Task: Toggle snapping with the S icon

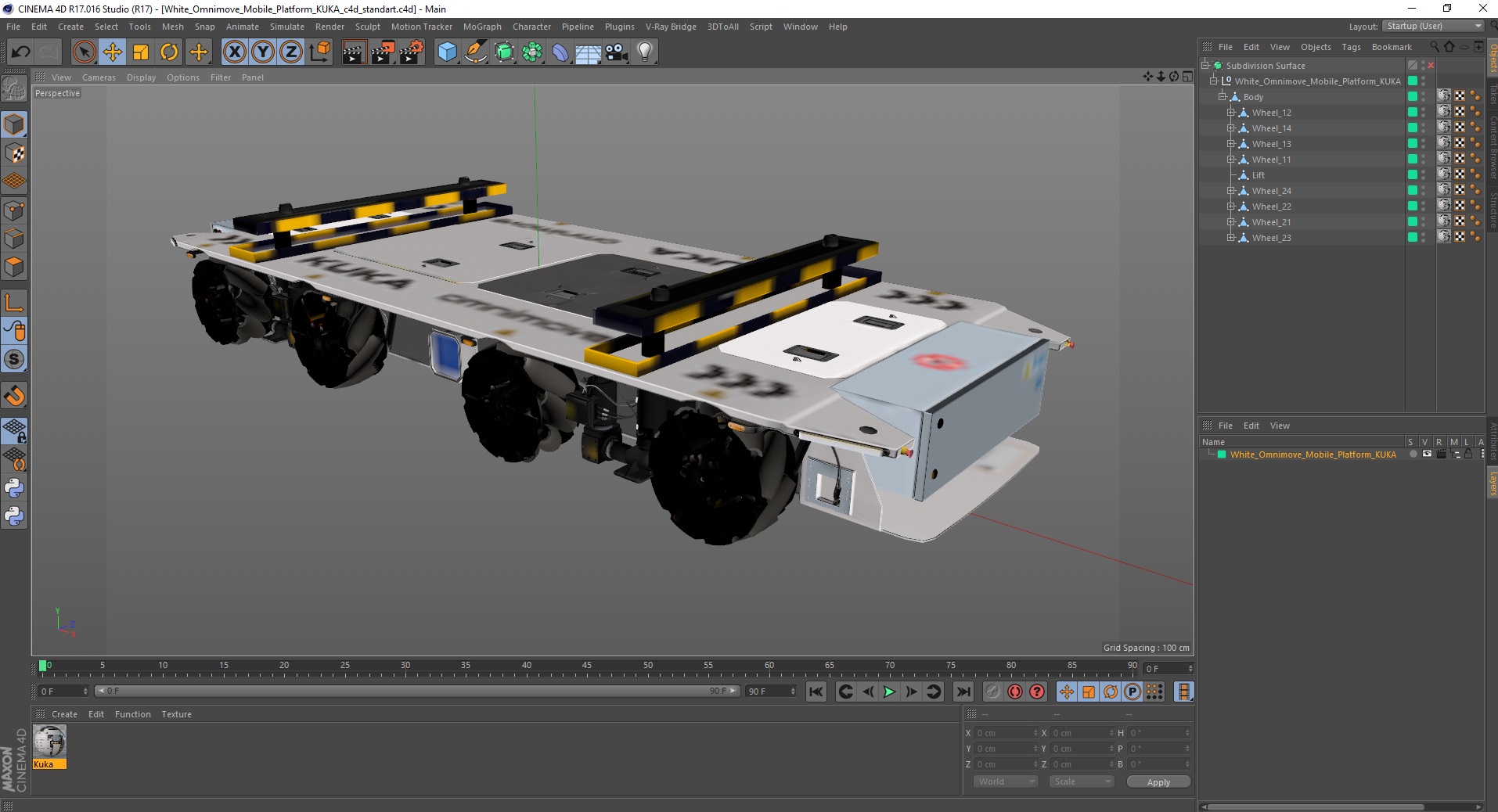Action: pyautogui.click(x=14, y=360)
